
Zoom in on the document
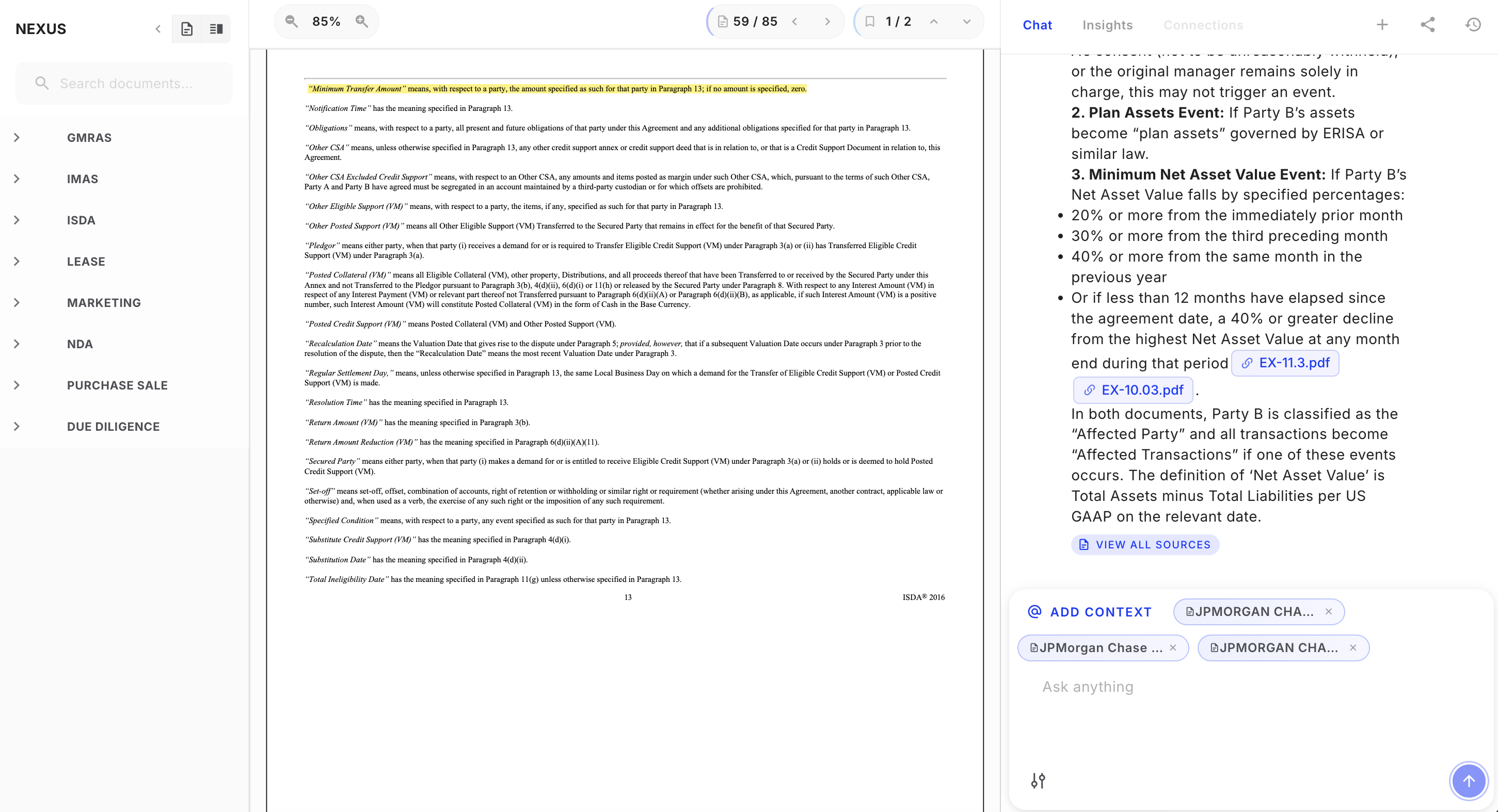point(362,21)
